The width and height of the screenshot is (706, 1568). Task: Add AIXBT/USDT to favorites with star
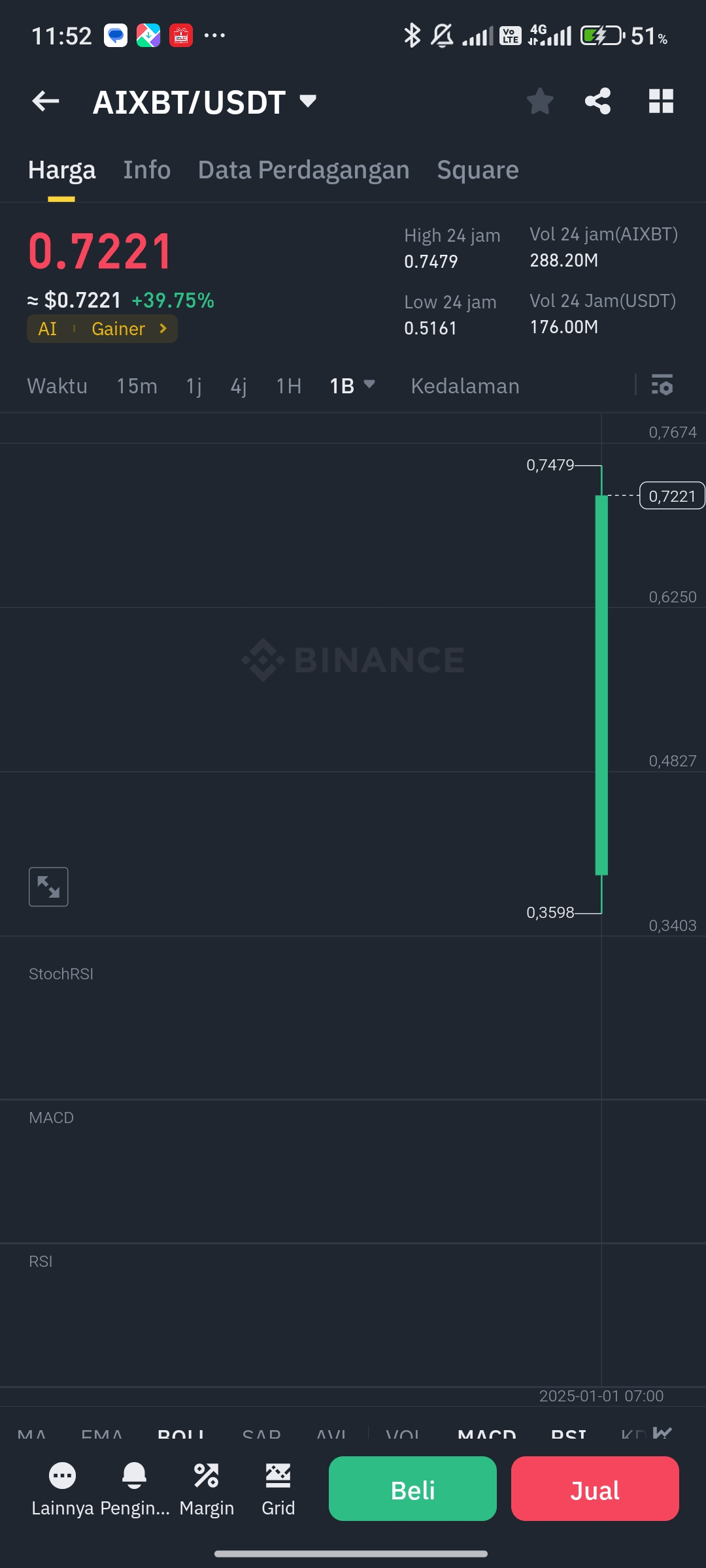pos(540,101)
